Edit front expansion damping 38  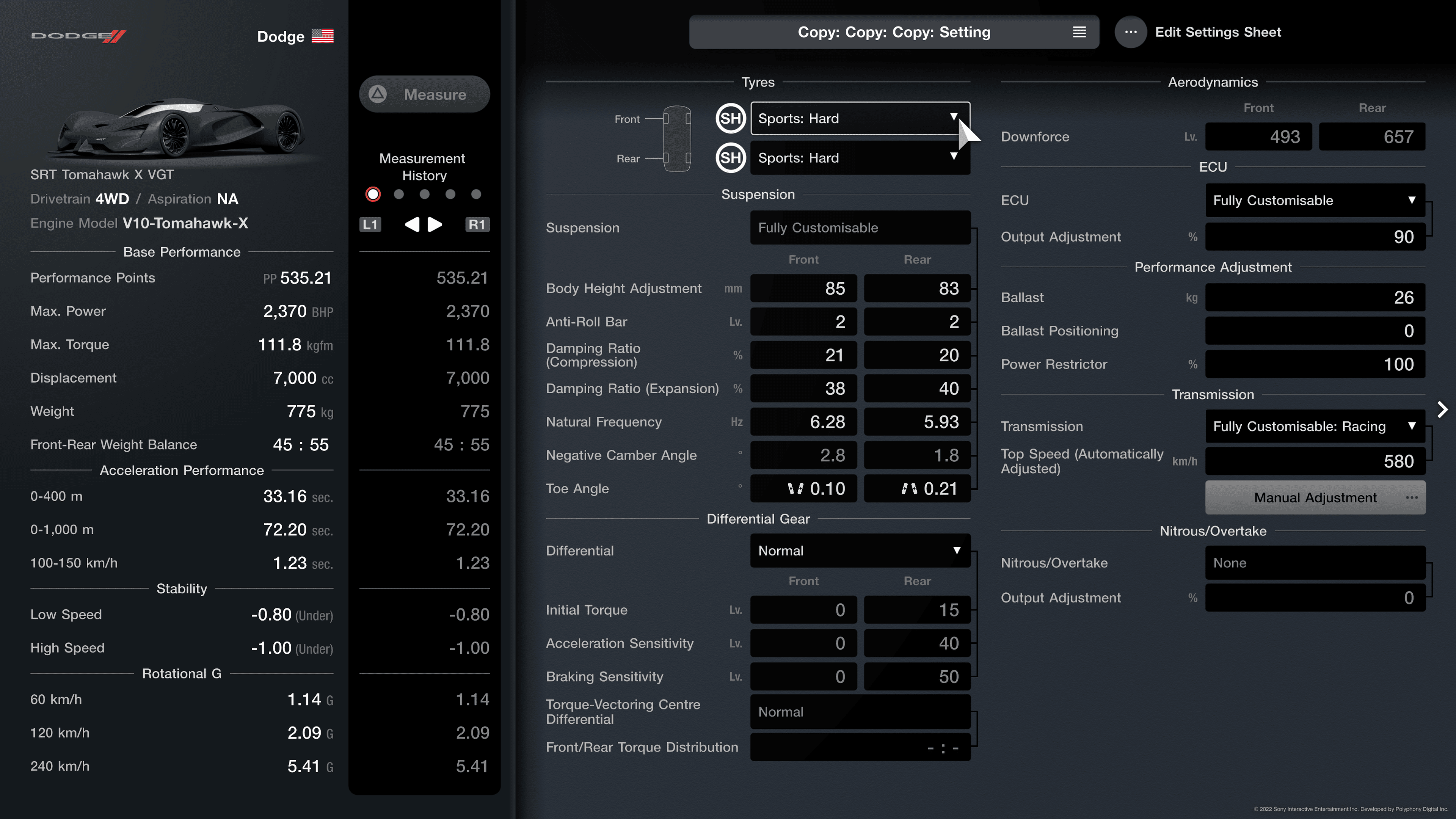point(803,388)
